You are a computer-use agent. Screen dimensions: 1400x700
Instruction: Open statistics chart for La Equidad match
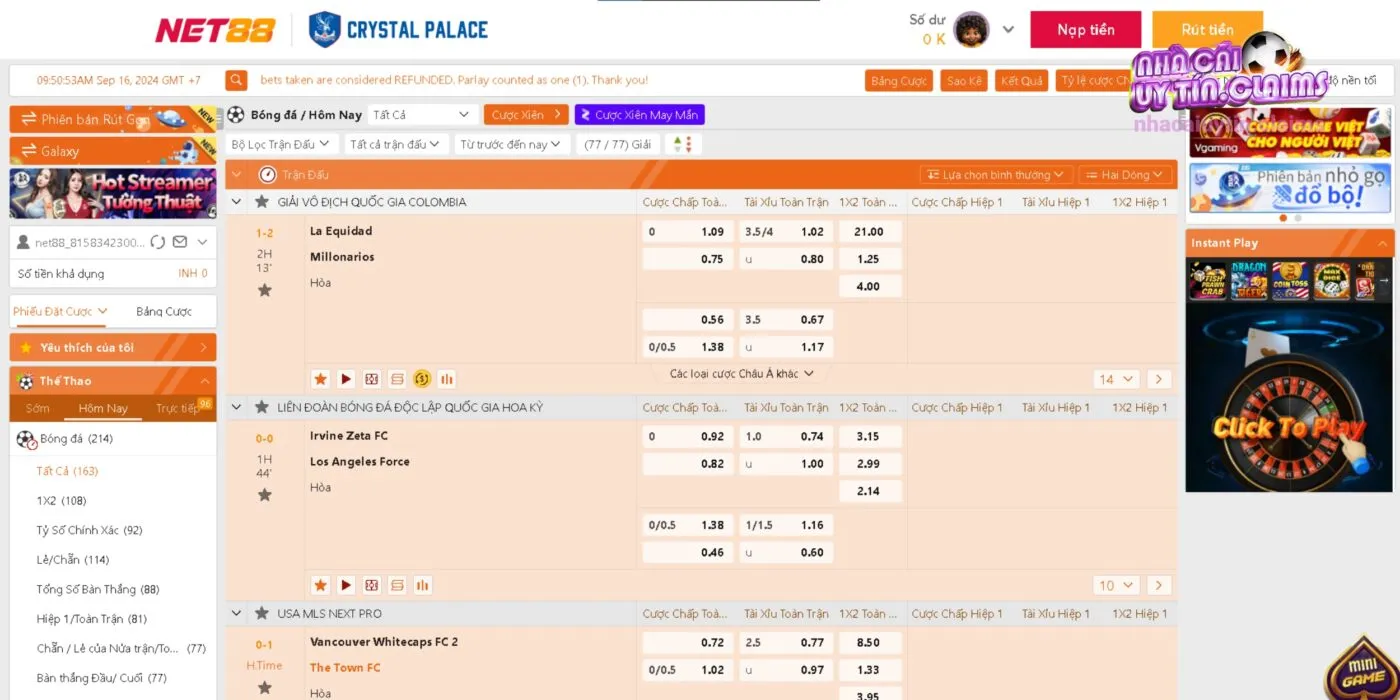[x=447, y=379]
